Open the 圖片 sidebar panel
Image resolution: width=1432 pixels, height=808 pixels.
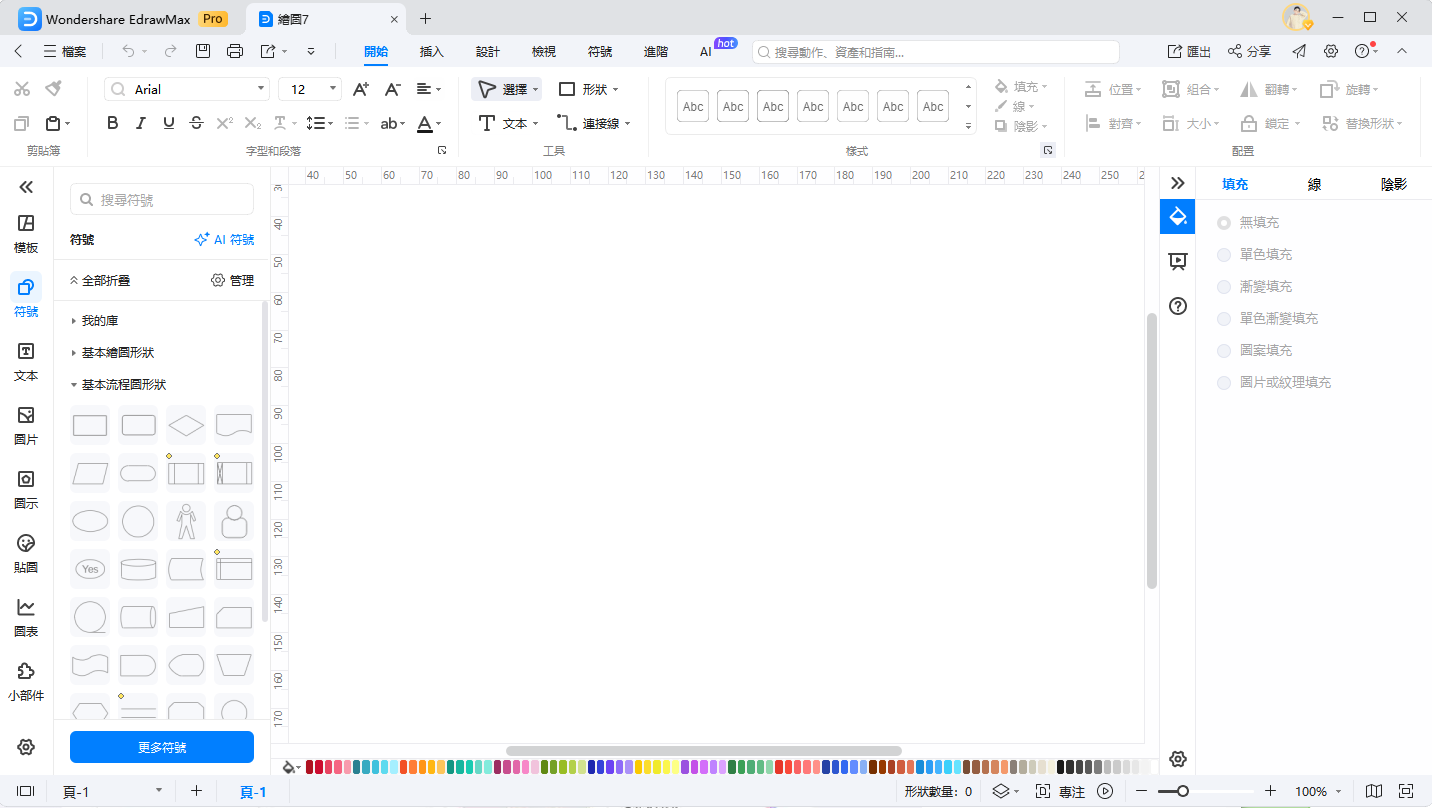pyautogui.click(x=26, y=425)
